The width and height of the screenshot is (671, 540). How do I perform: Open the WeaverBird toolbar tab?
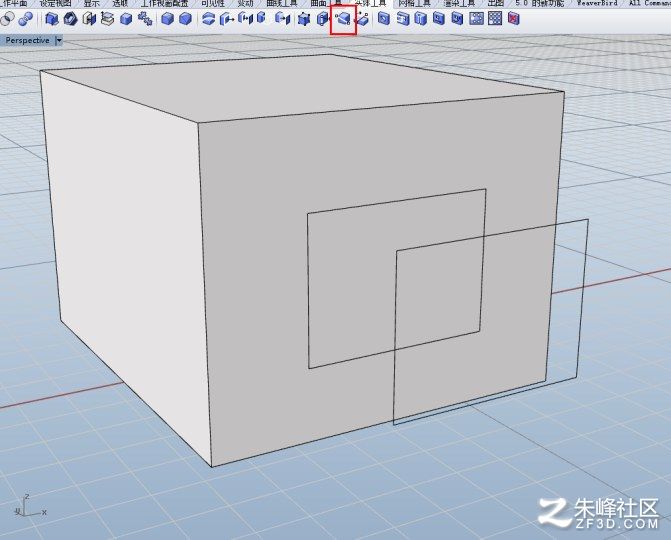click(597, 3)
